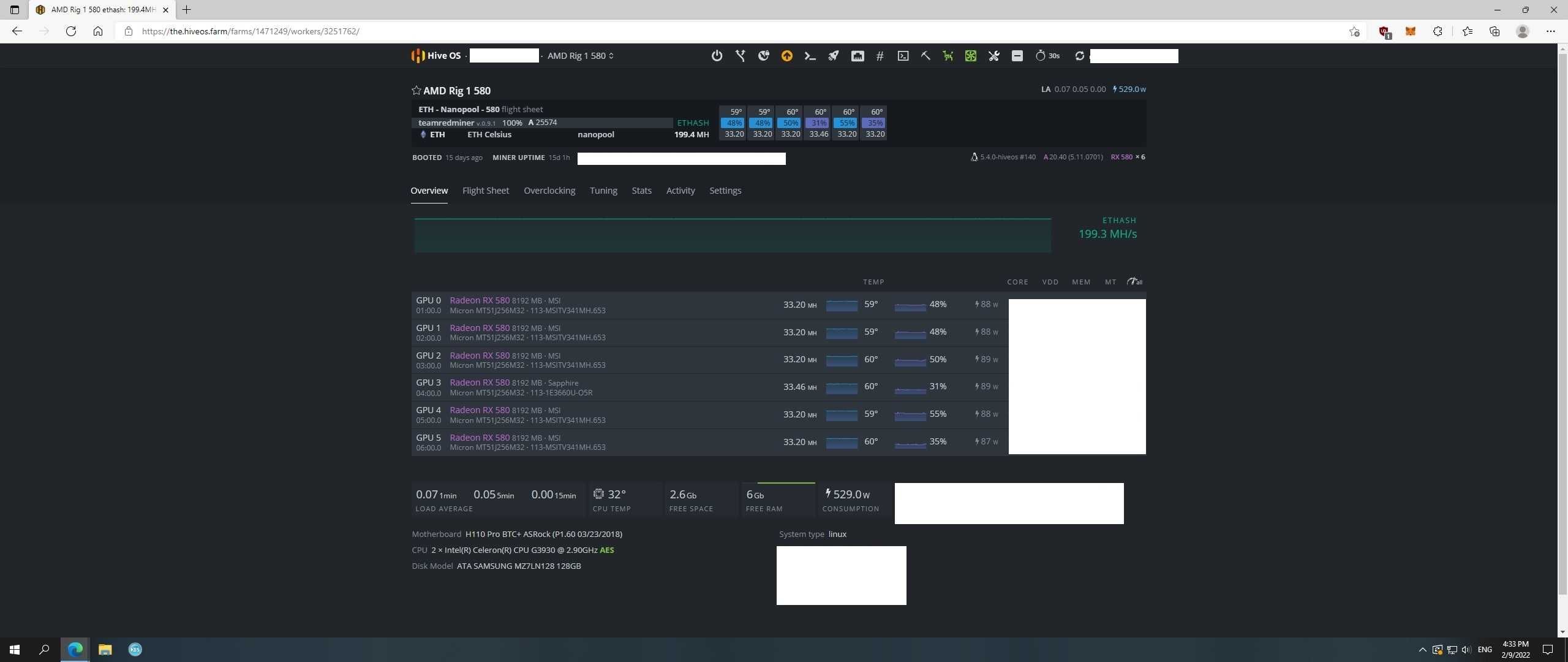The height and width of the screenshot is (662, 1568).
Task: Open the remote shell terminal icon
Action: click(903, 56)
